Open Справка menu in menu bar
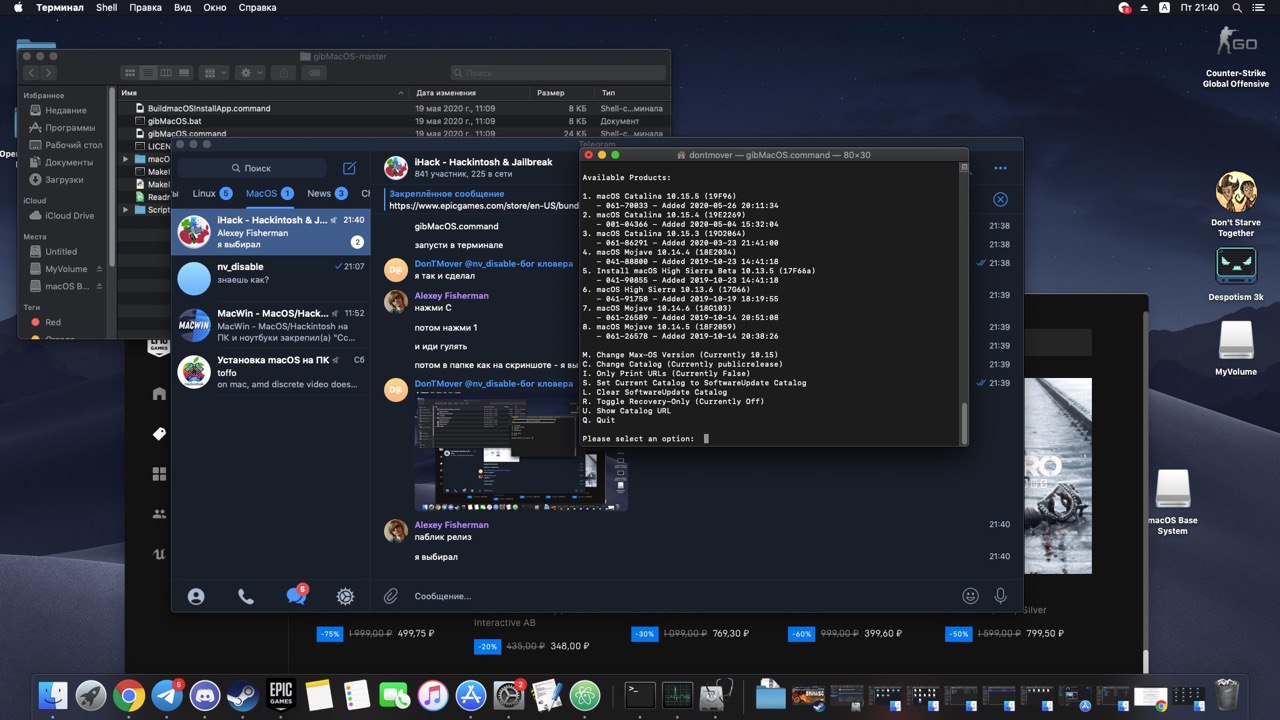1280x720 pixels. pyautogui.click(x=258, y=7)
